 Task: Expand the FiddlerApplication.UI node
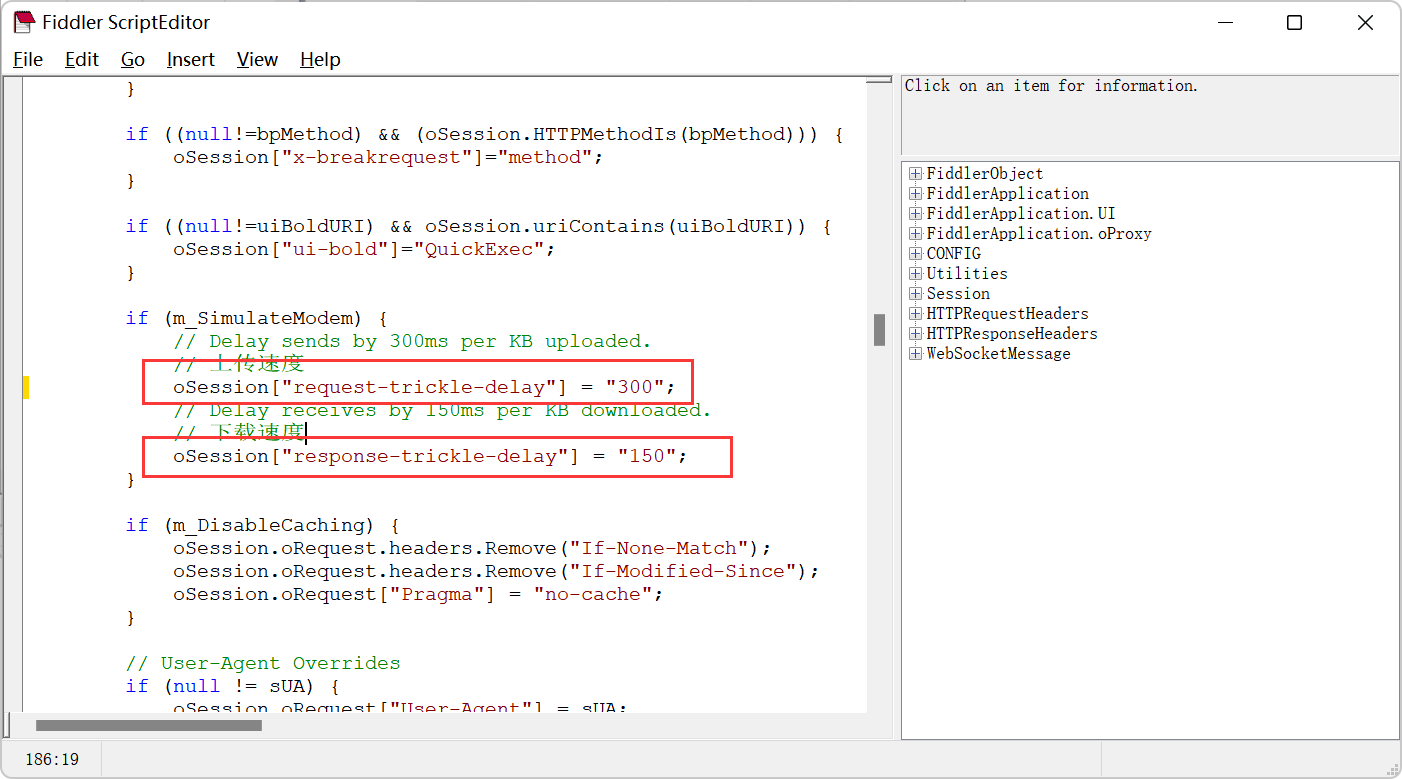pos(915,214)
